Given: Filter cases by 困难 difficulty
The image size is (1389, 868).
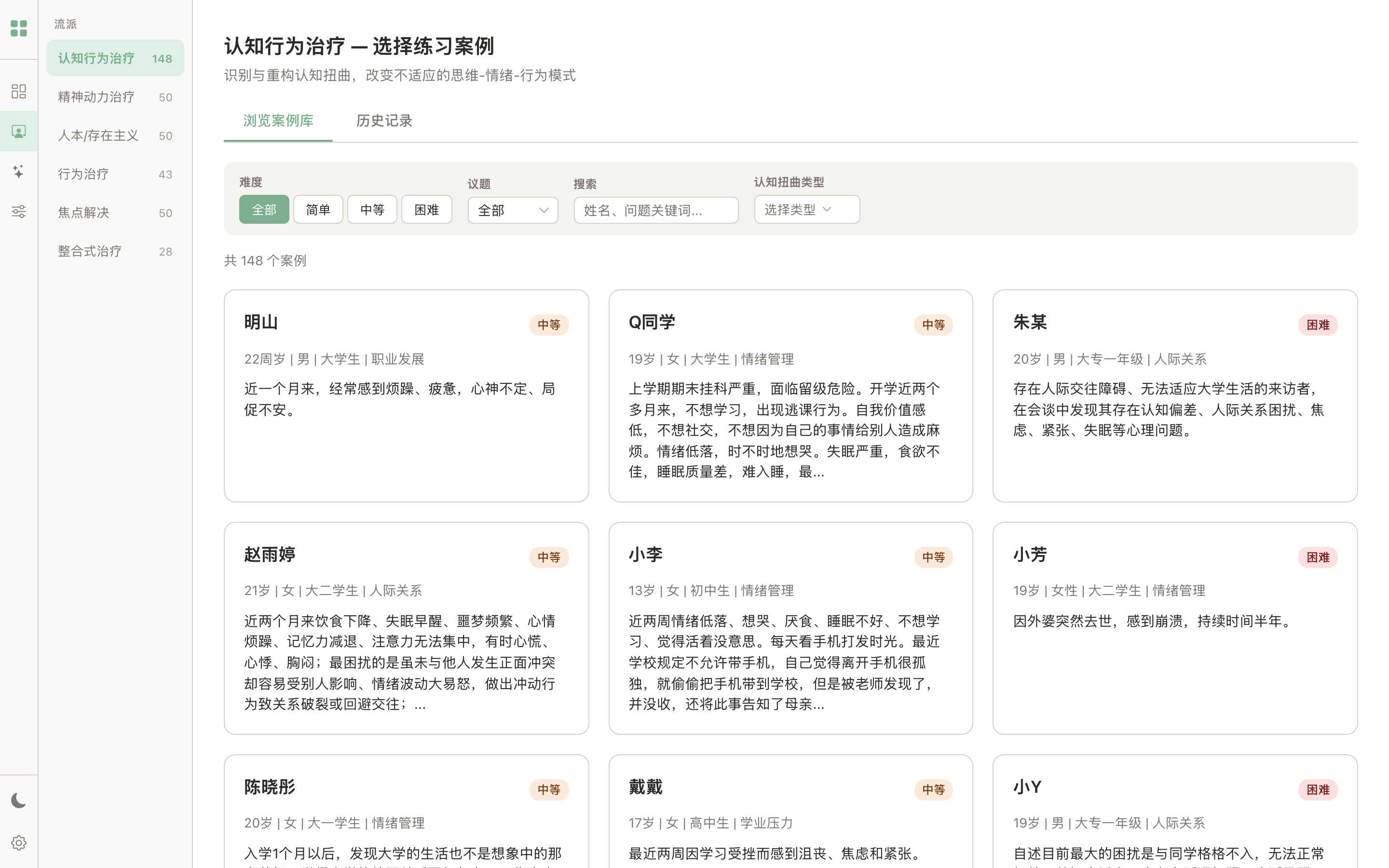Looking at the screenshot, I should click(x=426, y=210).
